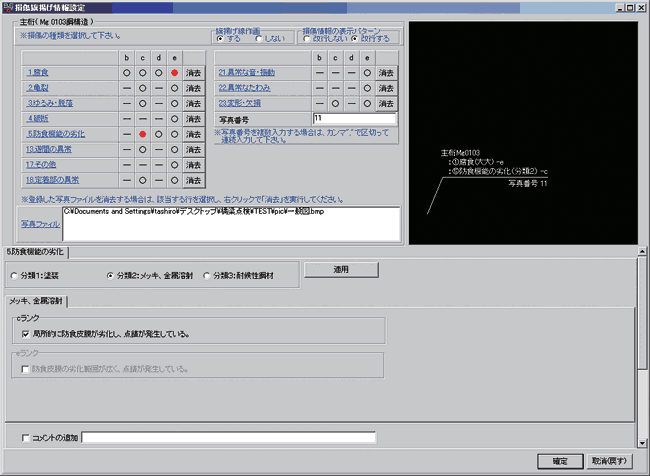Click the 取消(戻す) button
This screenshot has height=476, width=650.
[609, 461]
